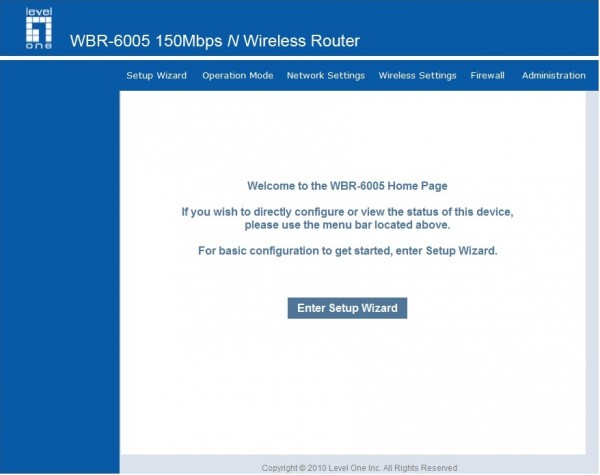Open the Setup Wizard menu
Viewport: 600px width, 475px height.
(x=157, y=75)
